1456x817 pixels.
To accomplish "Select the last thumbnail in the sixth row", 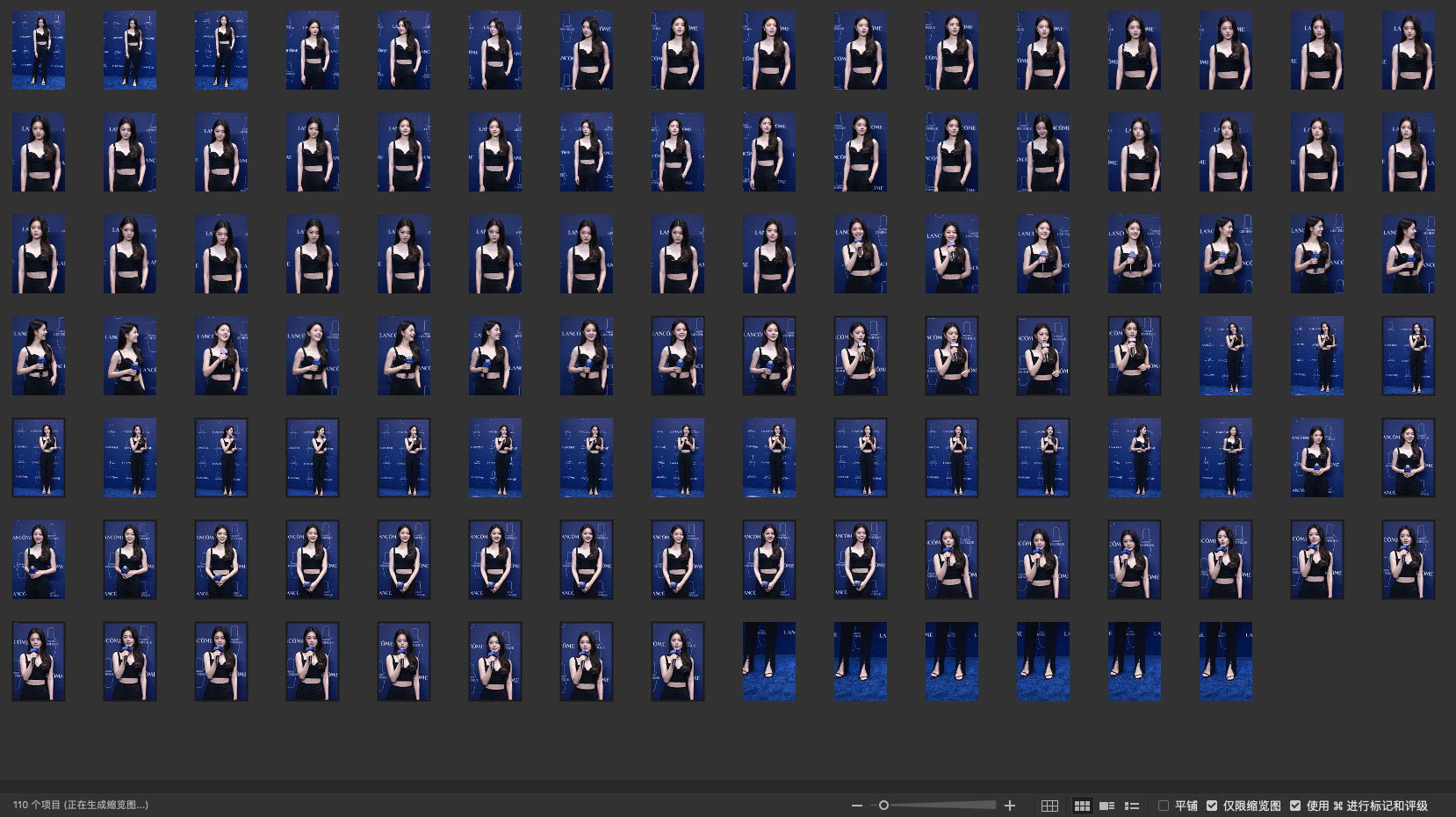I will point(1409,560).
